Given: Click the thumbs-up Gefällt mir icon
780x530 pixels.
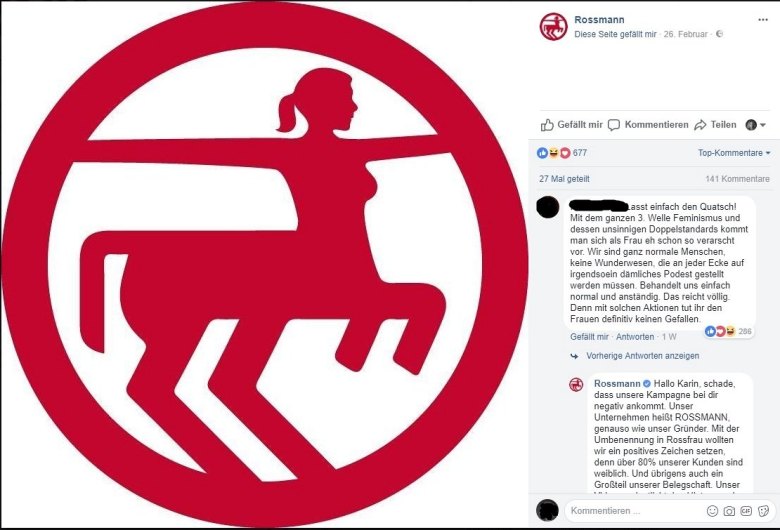Looking at the screenshot, I should 547,125.
